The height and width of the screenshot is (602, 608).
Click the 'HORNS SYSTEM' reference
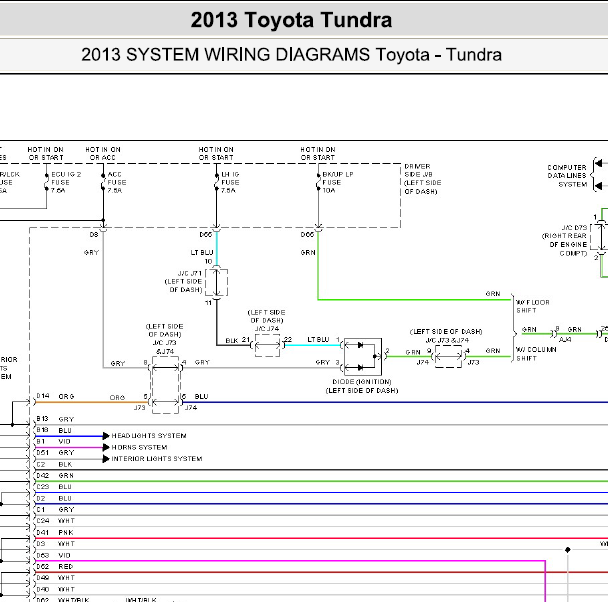coord(139,447)
